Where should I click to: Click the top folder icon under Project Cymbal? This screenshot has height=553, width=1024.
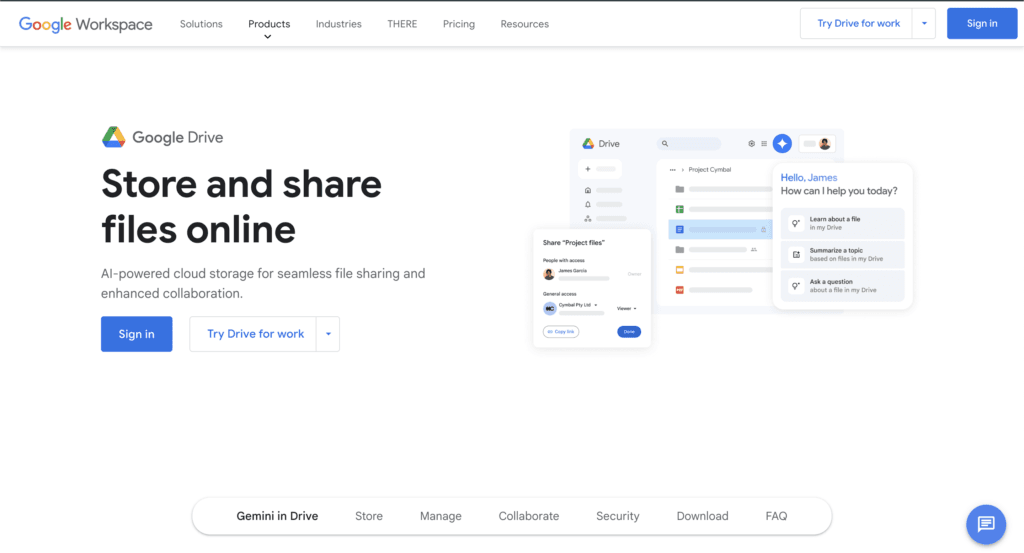(680, 189)
